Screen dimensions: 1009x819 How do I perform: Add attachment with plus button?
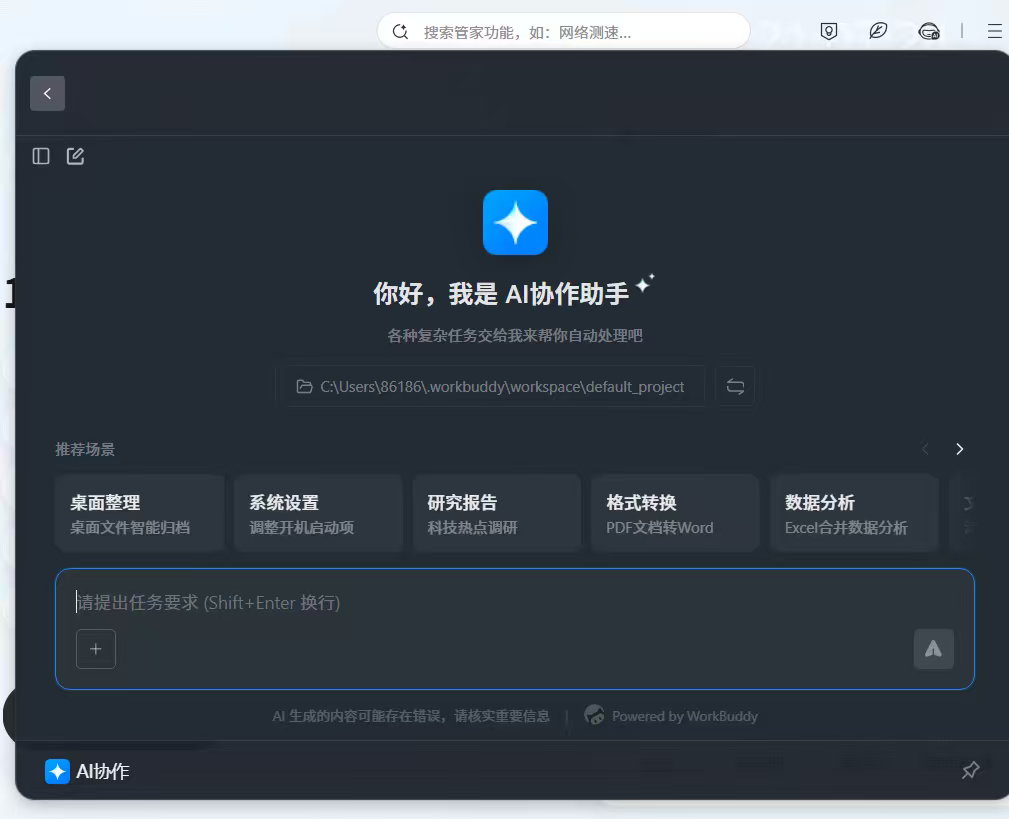96,649
